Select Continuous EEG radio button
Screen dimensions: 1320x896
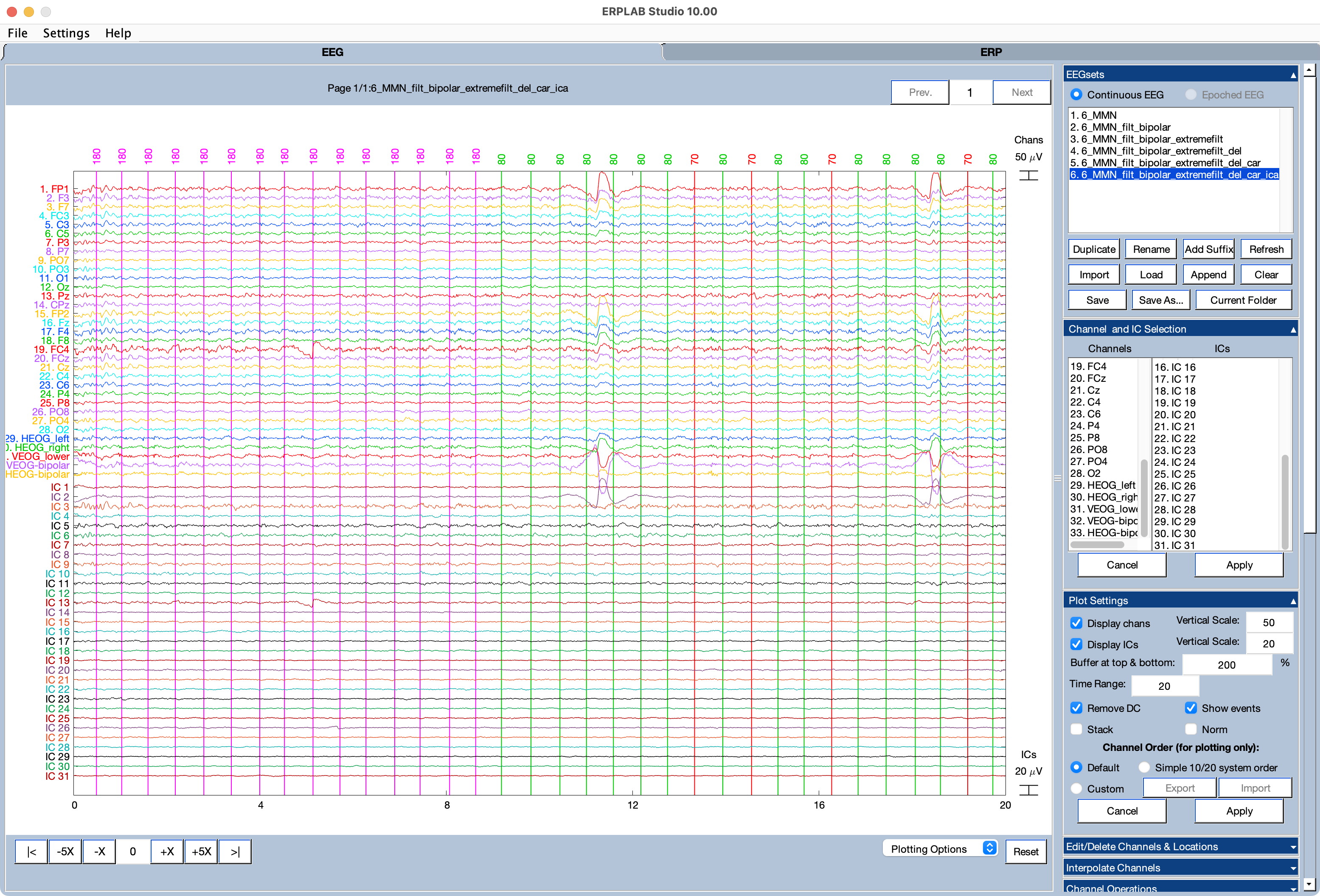point(1078,94)
